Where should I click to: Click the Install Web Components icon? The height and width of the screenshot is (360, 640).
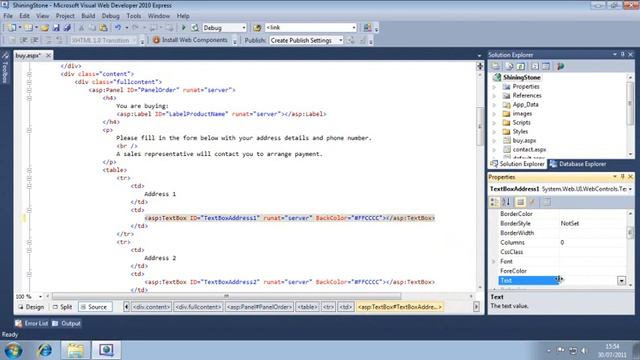pos(156,40)
